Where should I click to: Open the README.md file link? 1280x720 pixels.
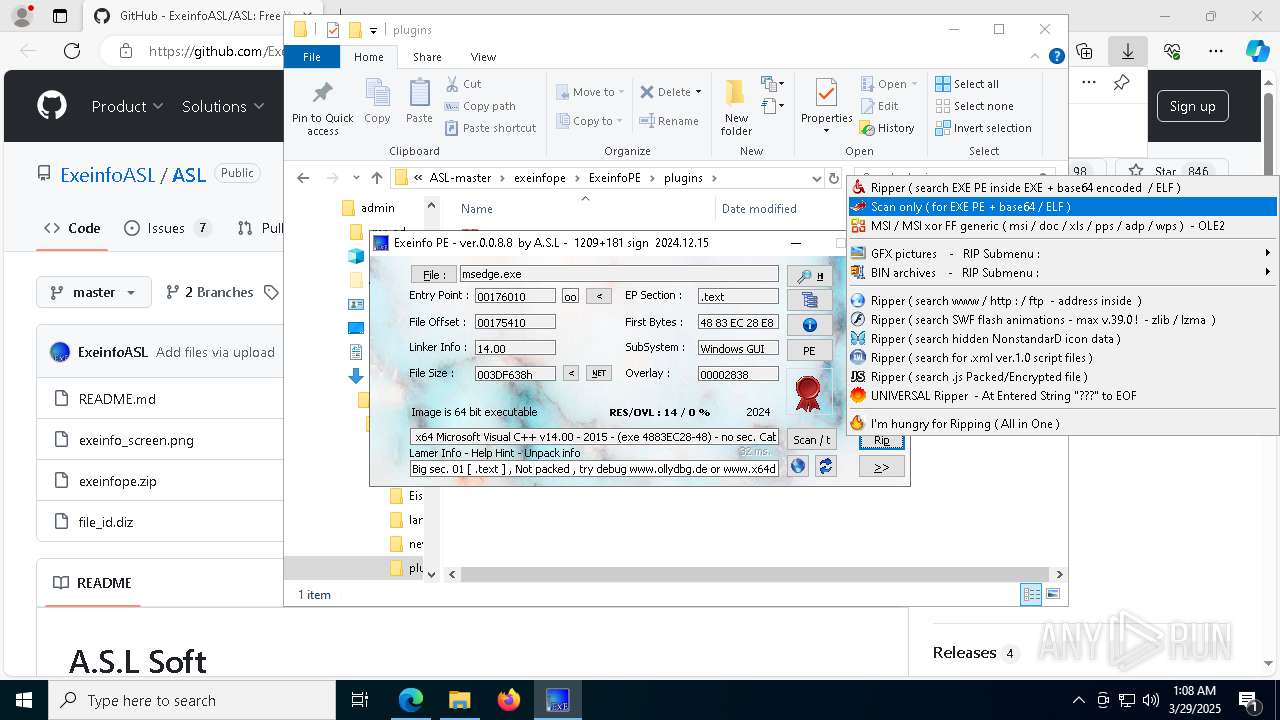[x=117, y=399]
